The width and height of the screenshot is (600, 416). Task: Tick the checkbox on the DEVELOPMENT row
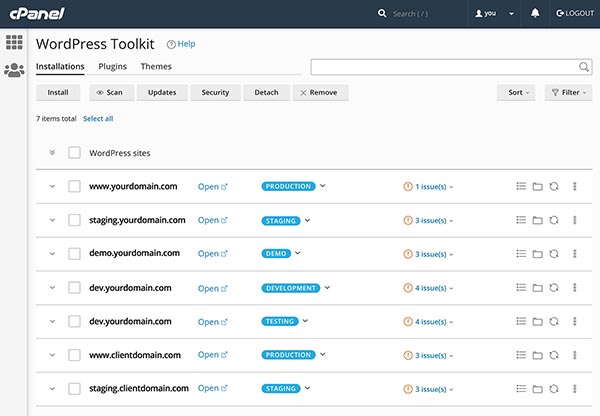(x=74, y=287)
